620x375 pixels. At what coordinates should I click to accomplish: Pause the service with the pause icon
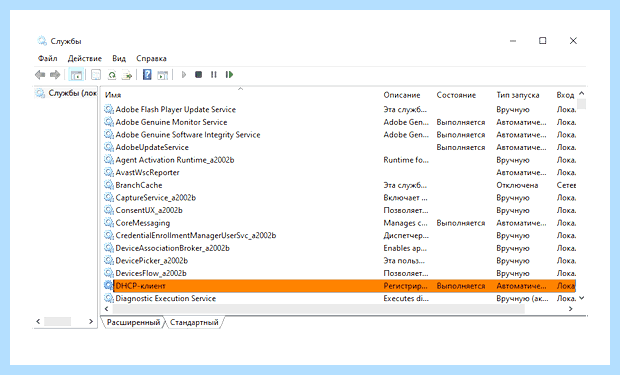point(214,74)
